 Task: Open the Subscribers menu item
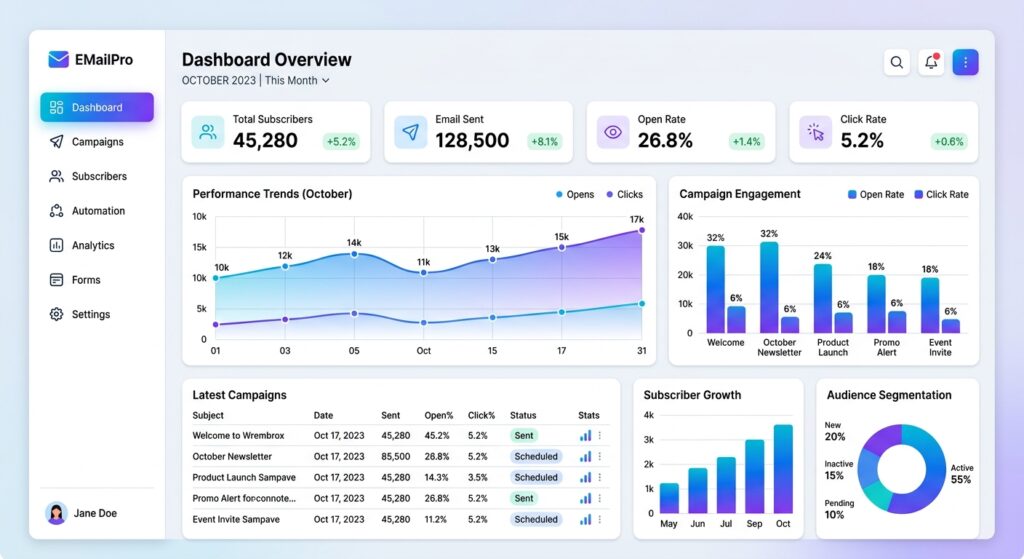point(97,176)
